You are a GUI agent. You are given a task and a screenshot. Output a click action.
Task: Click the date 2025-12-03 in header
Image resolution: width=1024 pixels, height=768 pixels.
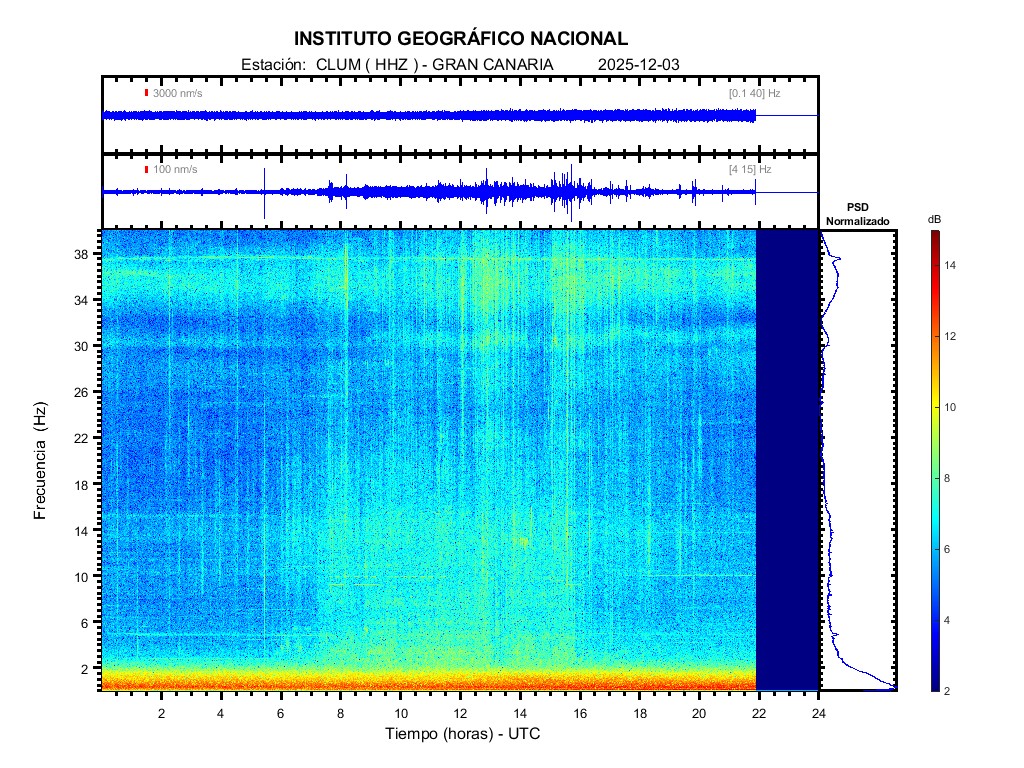[x=638, y=65]
